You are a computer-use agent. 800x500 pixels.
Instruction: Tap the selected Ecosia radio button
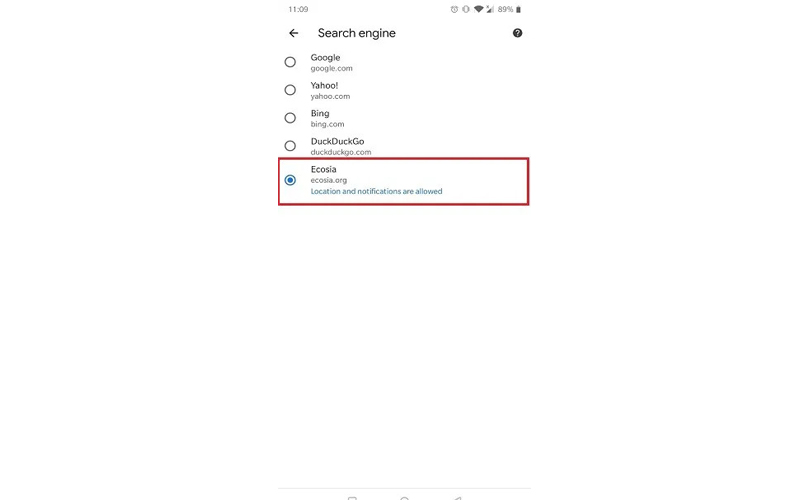point(290,180)
